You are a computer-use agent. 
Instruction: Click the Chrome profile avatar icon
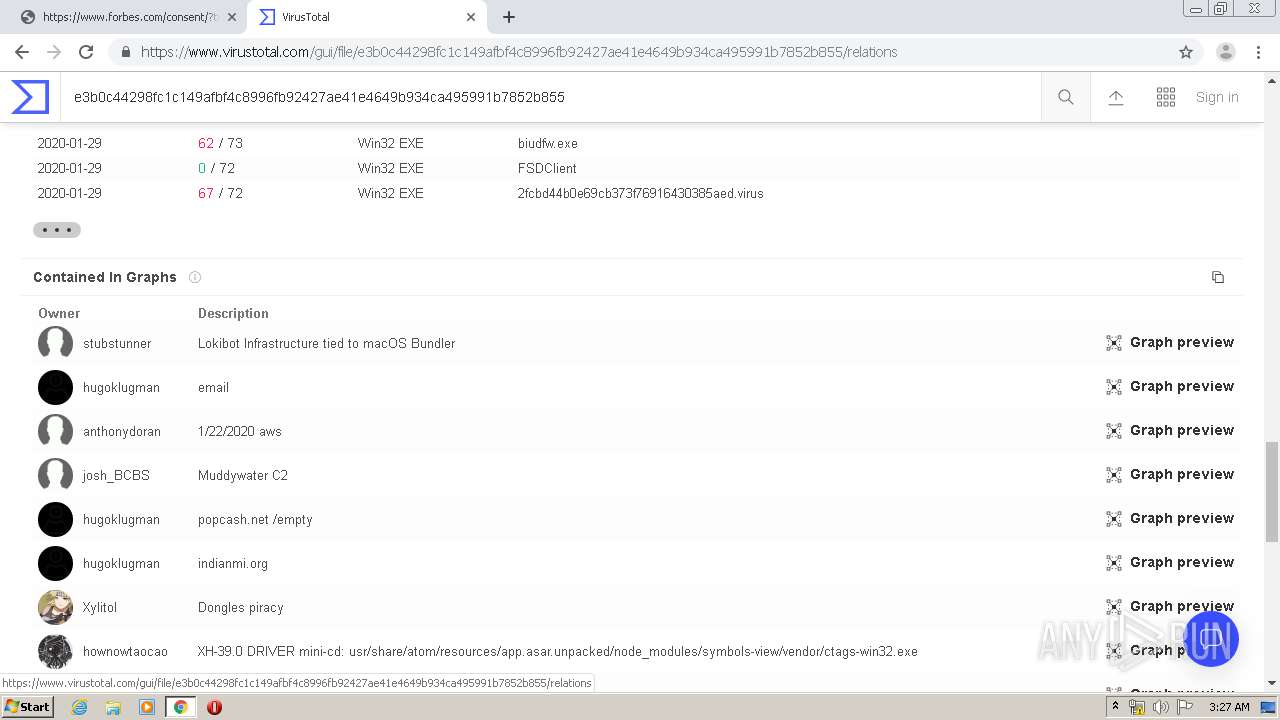coord(1226,52)
